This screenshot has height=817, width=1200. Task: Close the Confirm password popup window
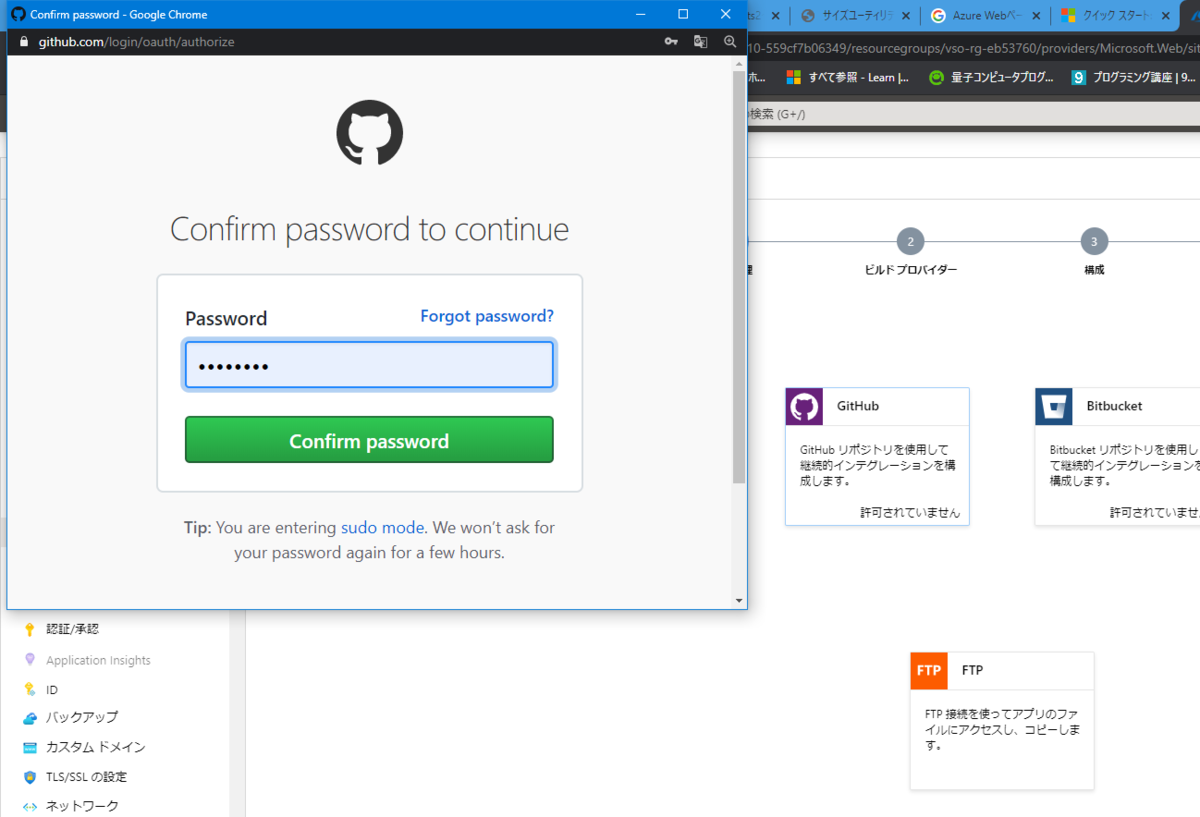tap(726, 14)
